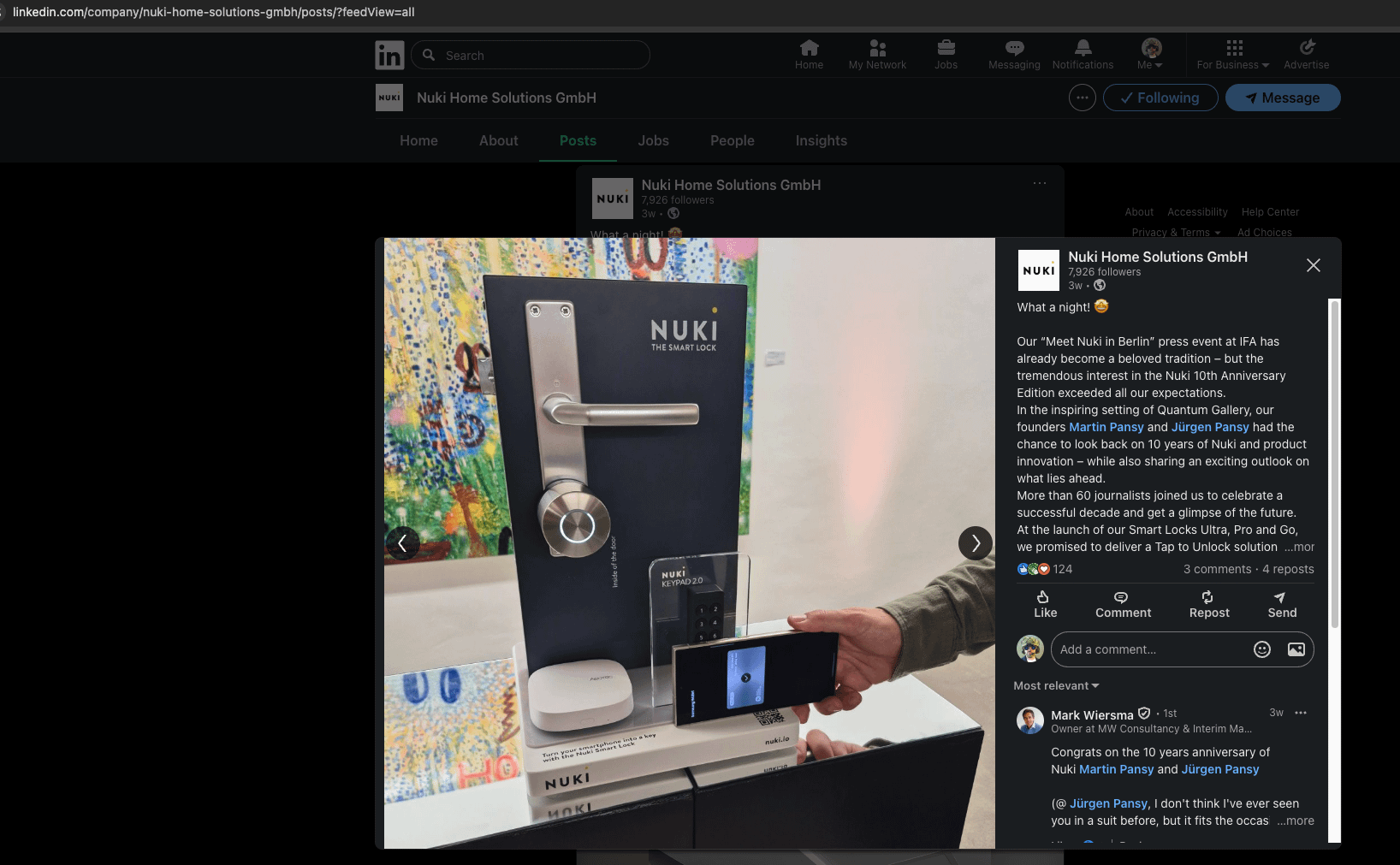
Task: Open Jürgen Pansy's profile link
Action: tap(1210, 426)
